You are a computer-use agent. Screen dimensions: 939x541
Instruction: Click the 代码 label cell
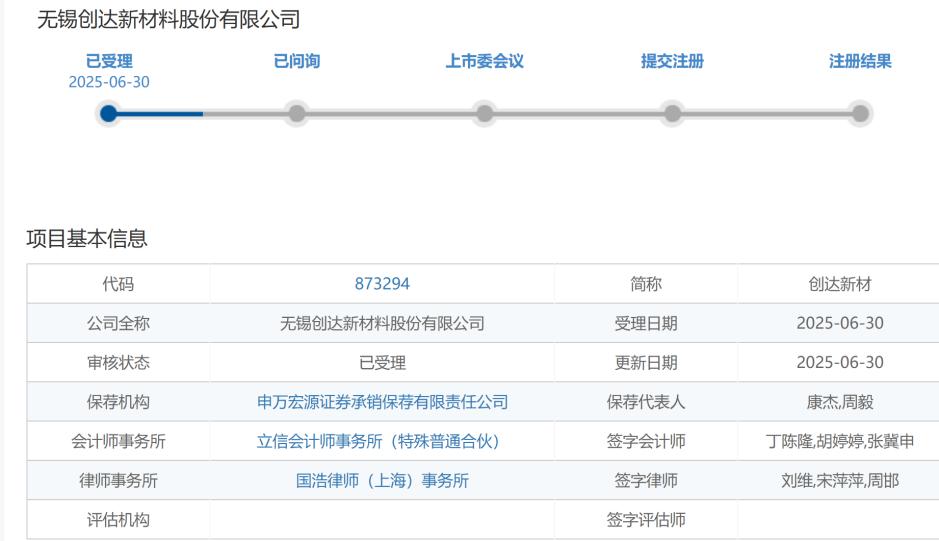(x=118, y=284)
